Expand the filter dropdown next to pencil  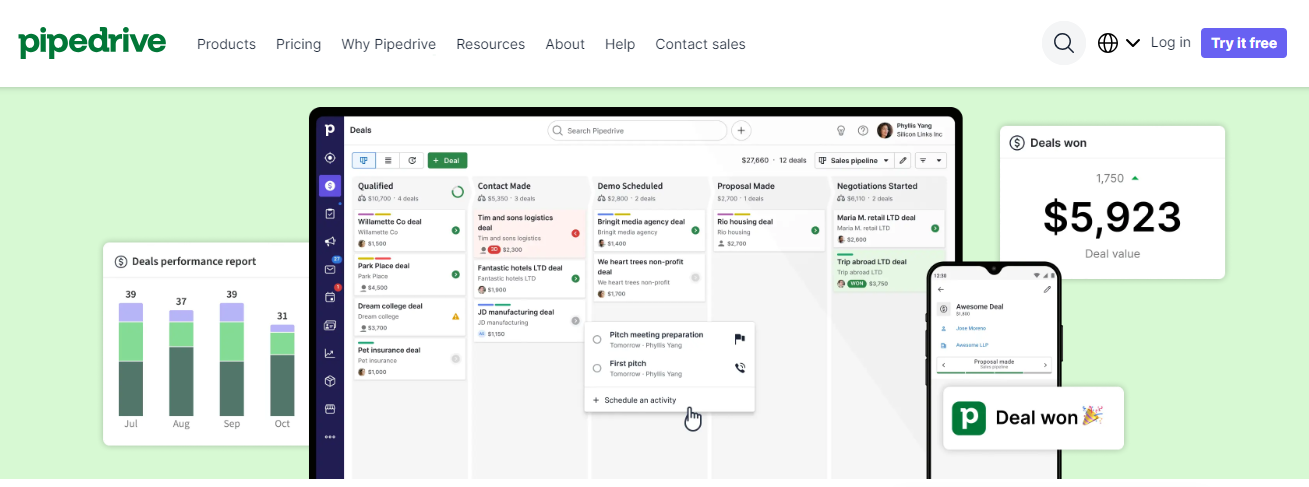931,160
